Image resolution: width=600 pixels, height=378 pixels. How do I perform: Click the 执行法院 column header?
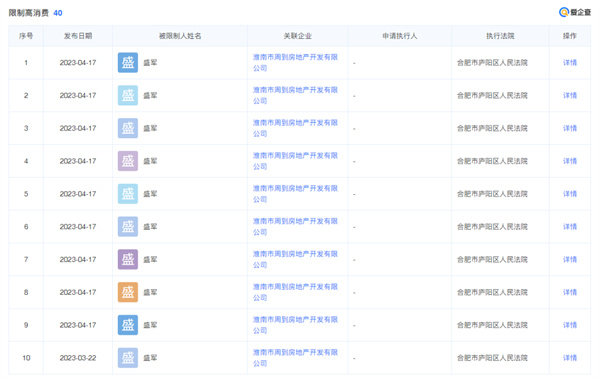point(500,36)
